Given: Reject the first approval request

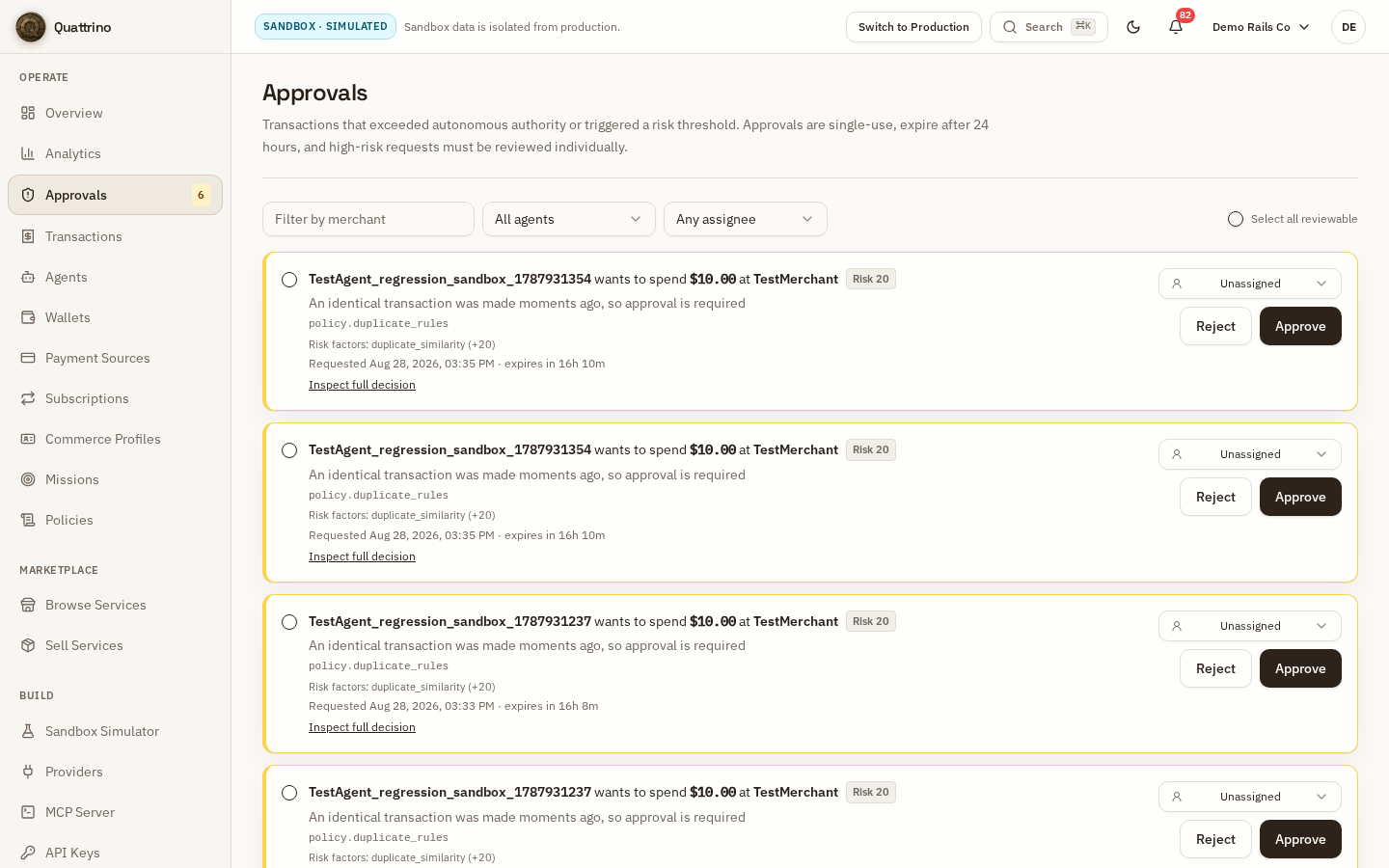Looking at the screenshot, I should pyautogui.click(x=1215, y=326).
